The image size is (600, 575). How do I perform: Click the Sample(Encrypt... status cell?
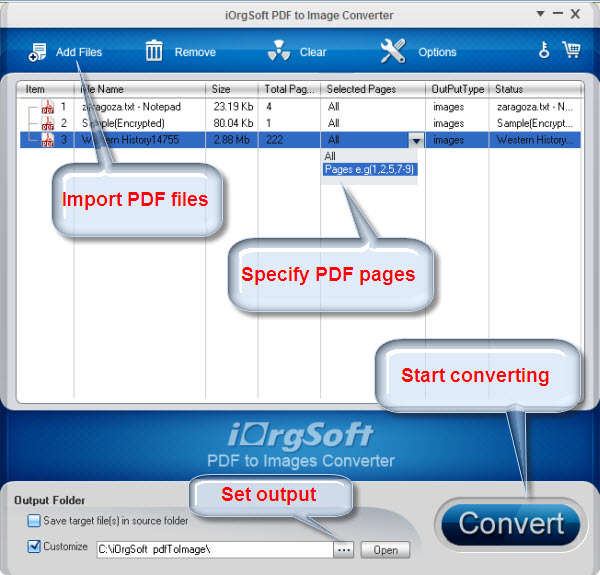coord(535,123)
